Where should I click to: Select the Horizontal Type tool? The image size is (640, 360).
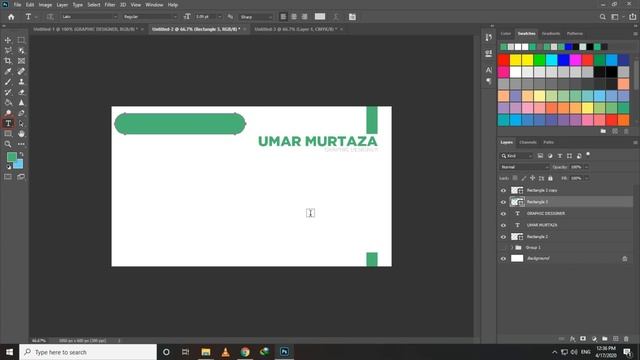coord(8,123)
